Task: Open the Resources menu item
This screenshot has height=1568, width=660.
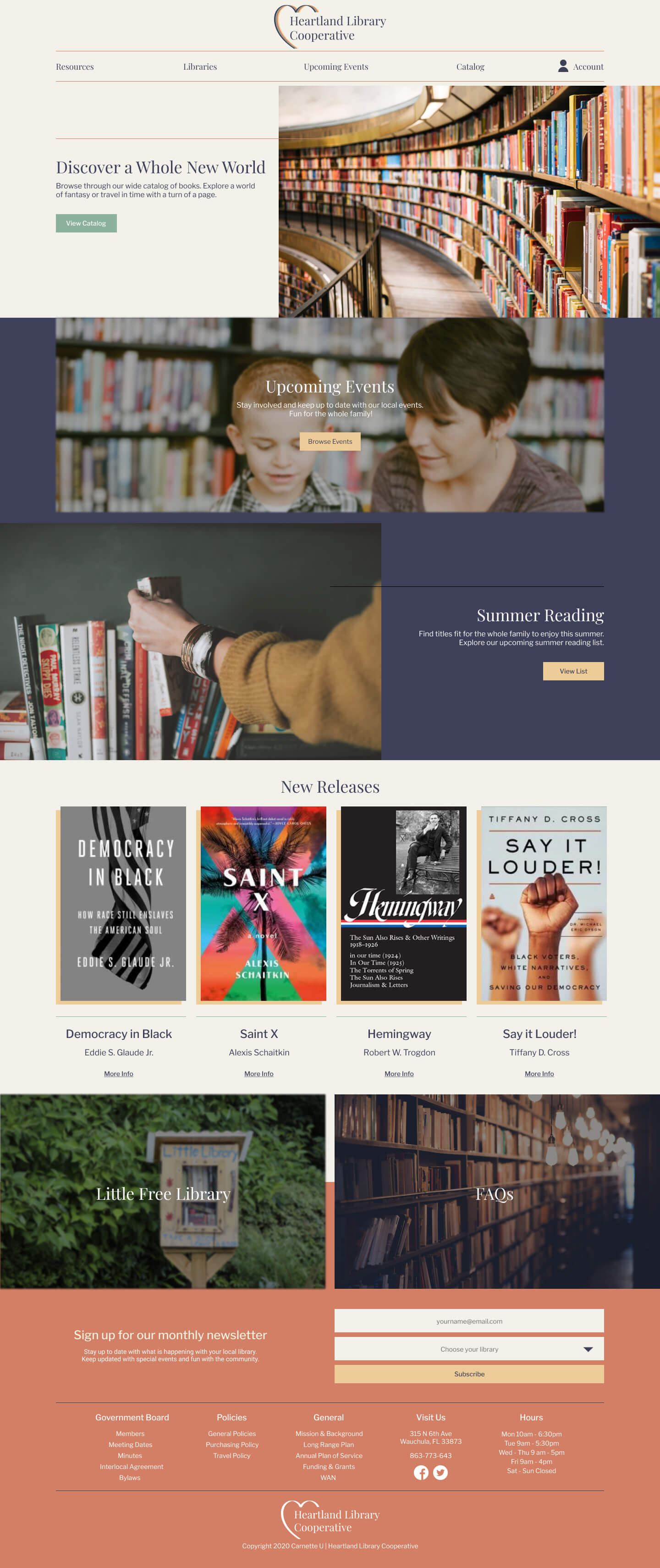Action: coord(75,67)
